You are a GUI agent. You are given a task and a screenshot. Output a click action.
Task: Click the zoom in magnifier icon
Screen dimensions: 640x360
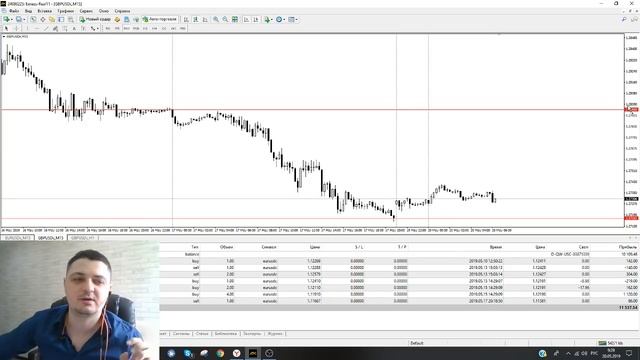coord(216,19)
